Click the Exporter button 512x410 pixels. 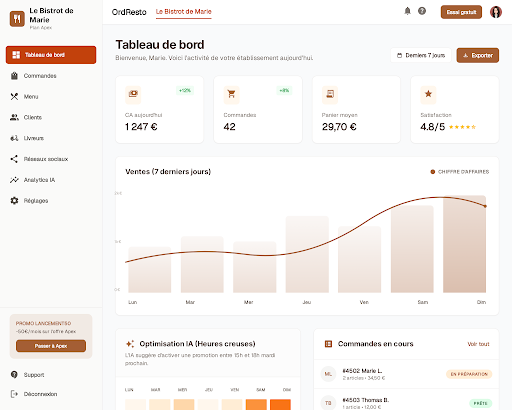pos(478,55)
